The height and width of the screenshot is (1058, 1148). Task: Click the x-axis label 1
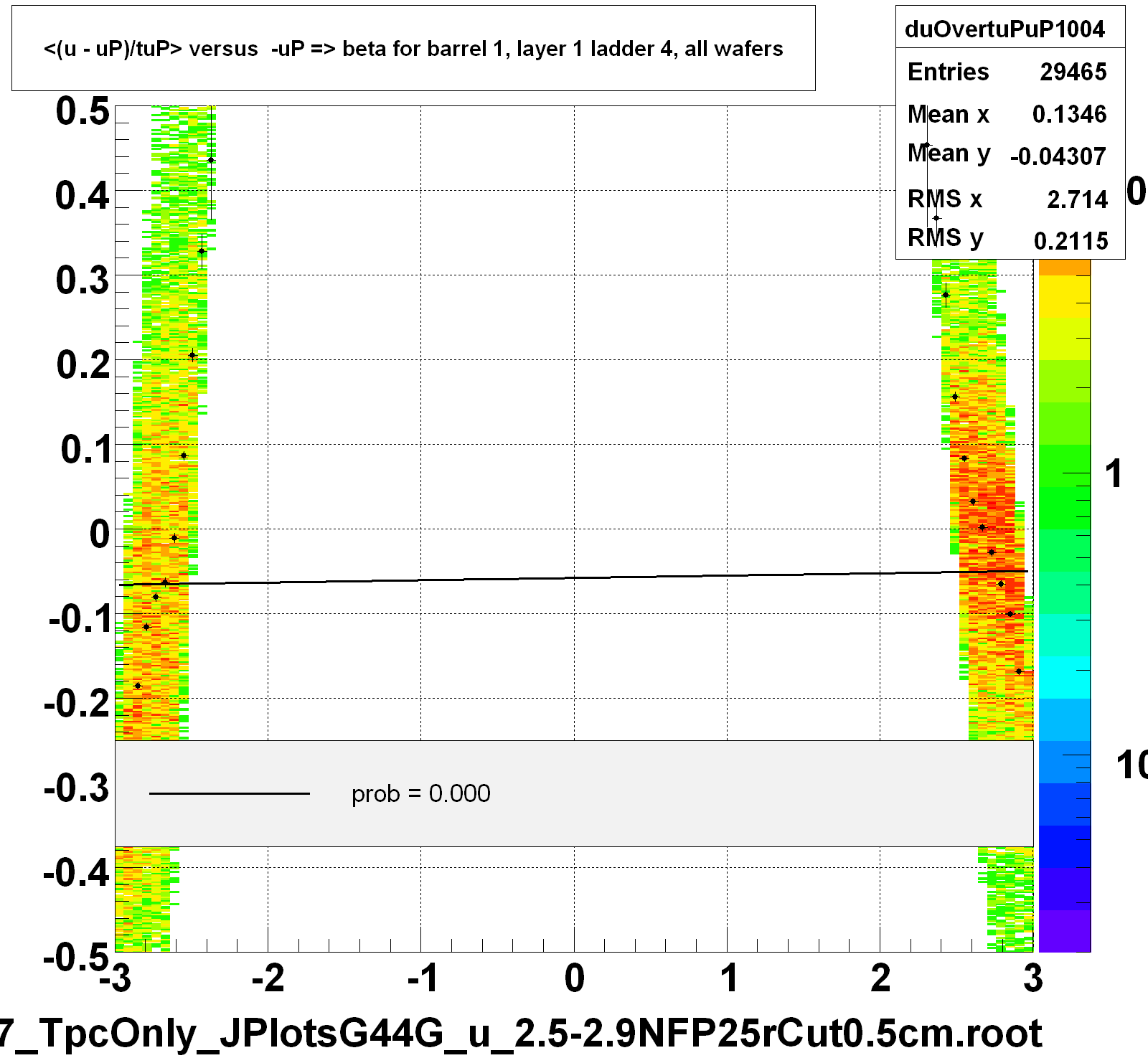[x=729, y=978]
